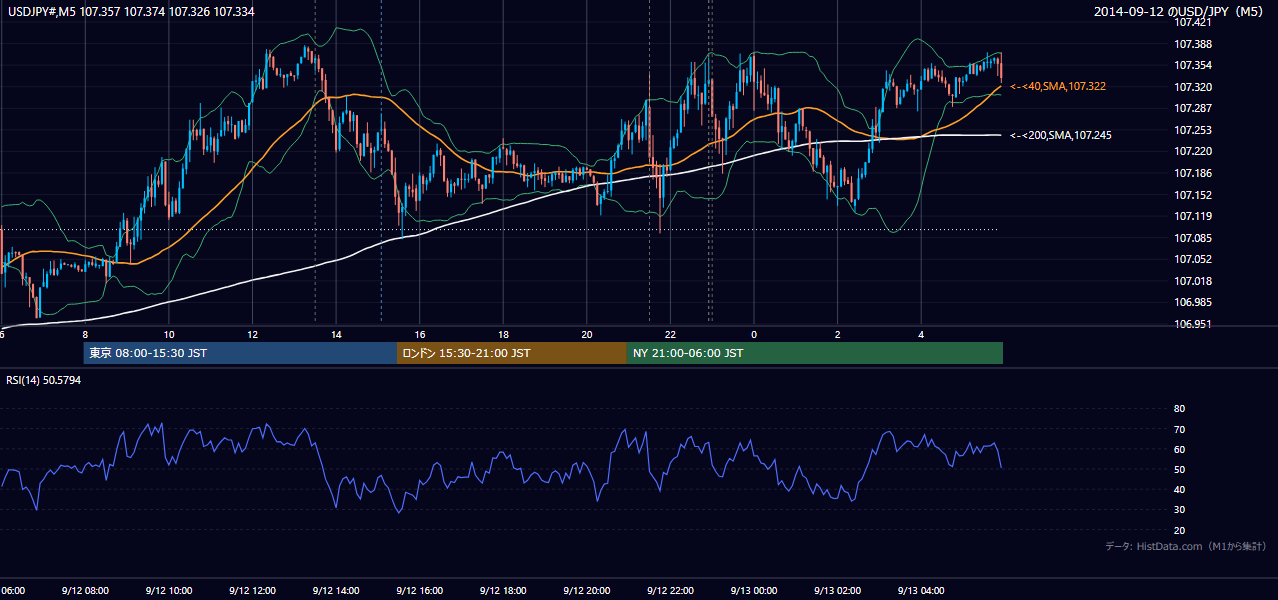This screenshot has width=1278, height=600.
Task: Click the HistData.com data source credit
Action: 1186,546
